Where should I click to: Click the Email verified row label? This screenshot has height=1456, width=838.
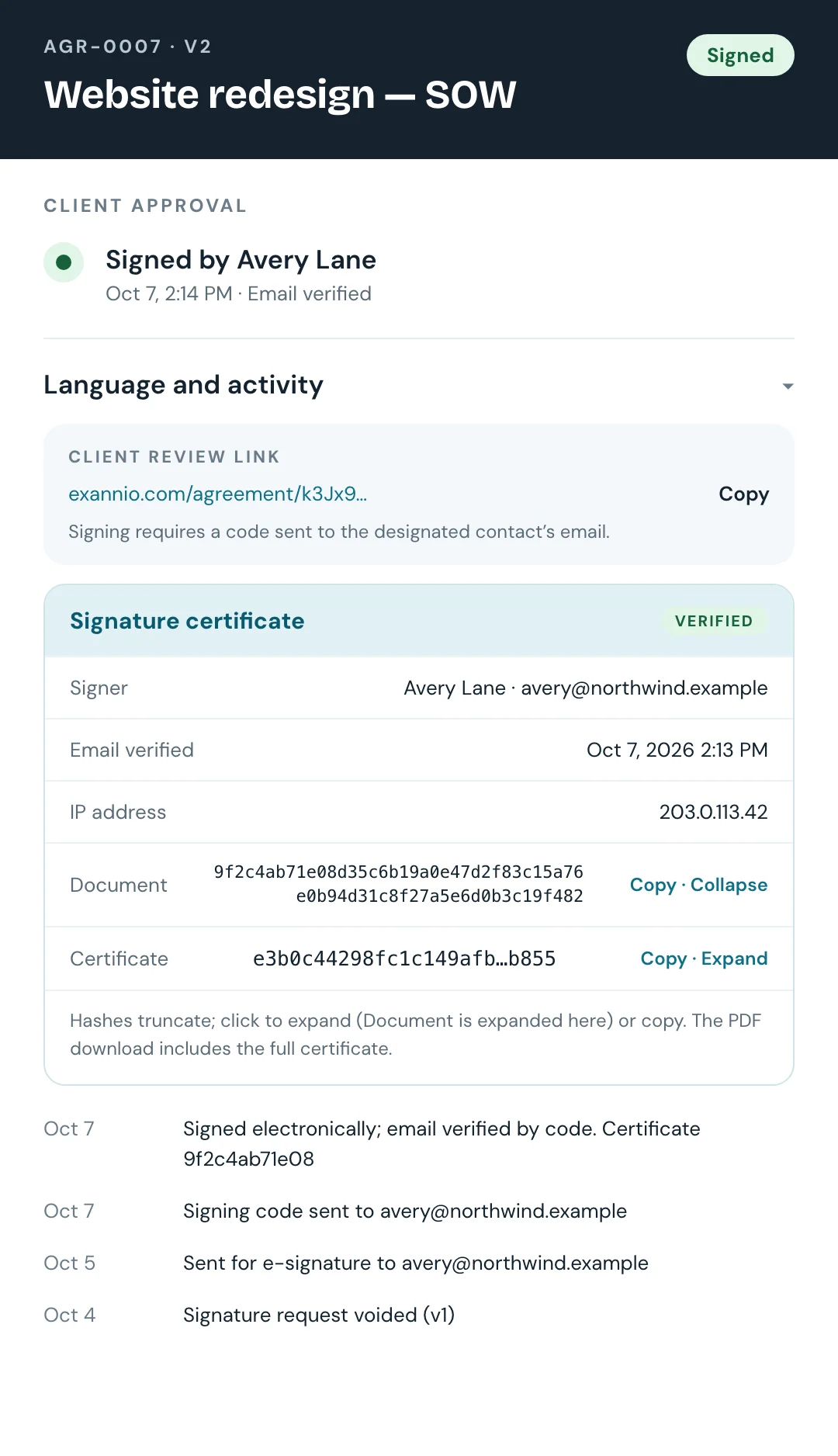pos(132,750)
